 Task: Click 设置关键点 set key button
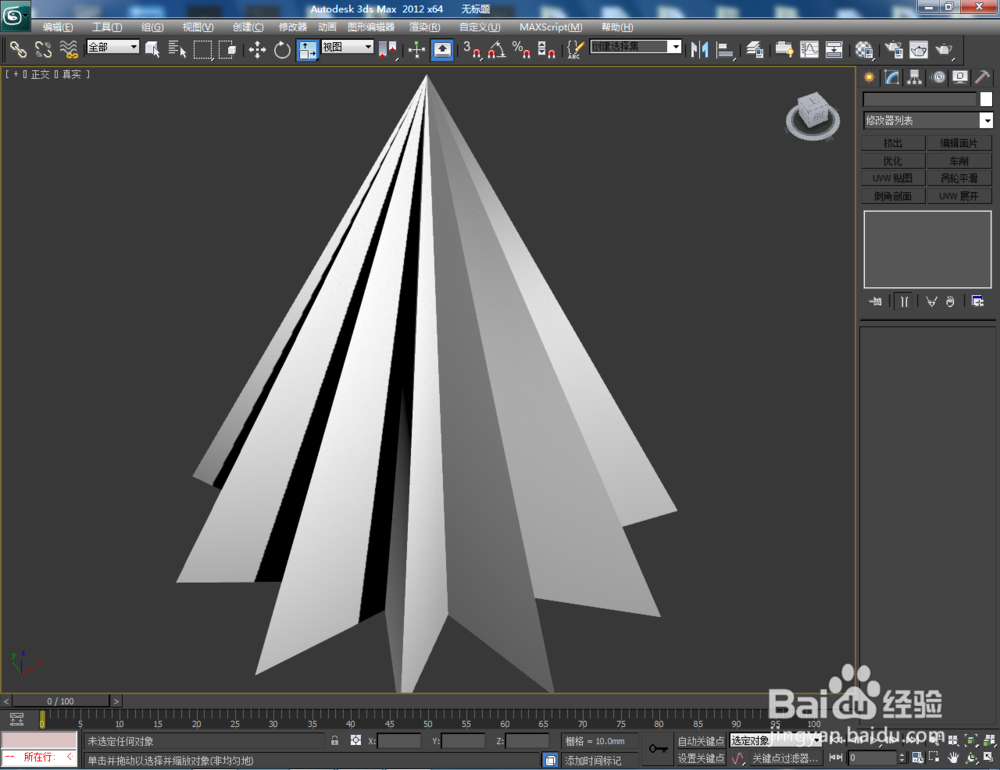pos(701,758)
